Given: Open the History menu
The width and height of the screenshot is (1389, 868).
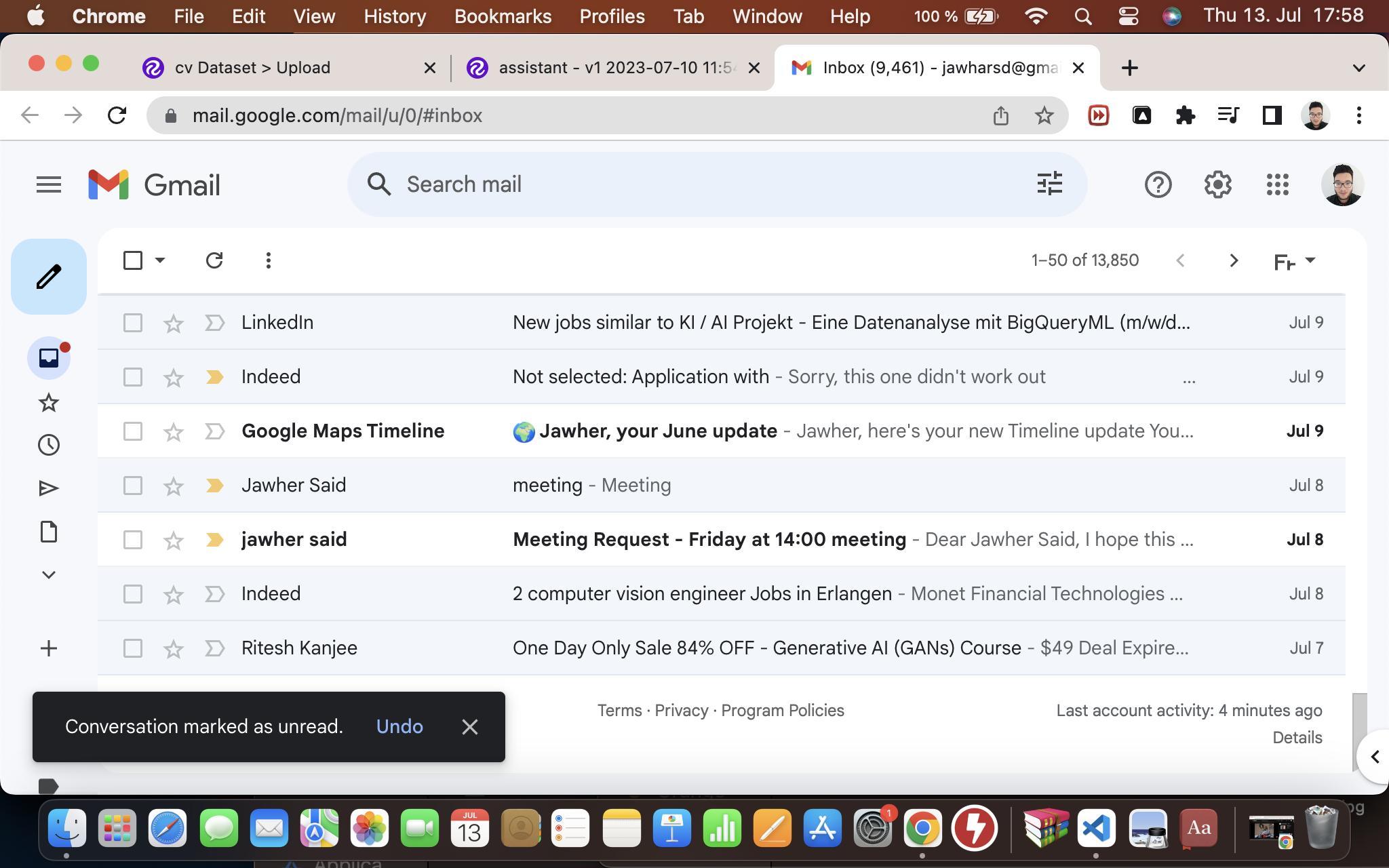Looking at the screenshot, I should click(395, 16).
